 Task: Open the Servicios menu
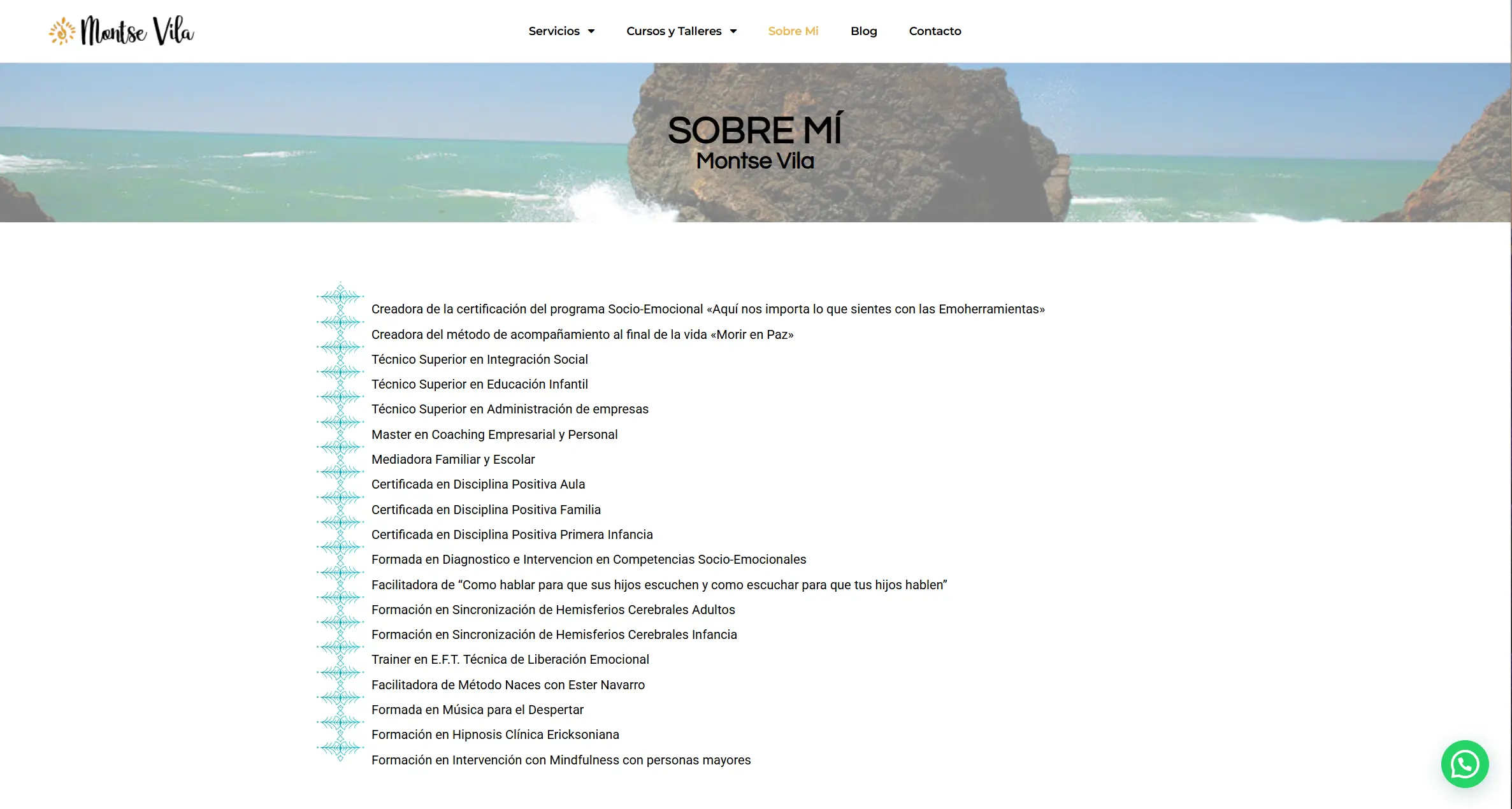554,31
